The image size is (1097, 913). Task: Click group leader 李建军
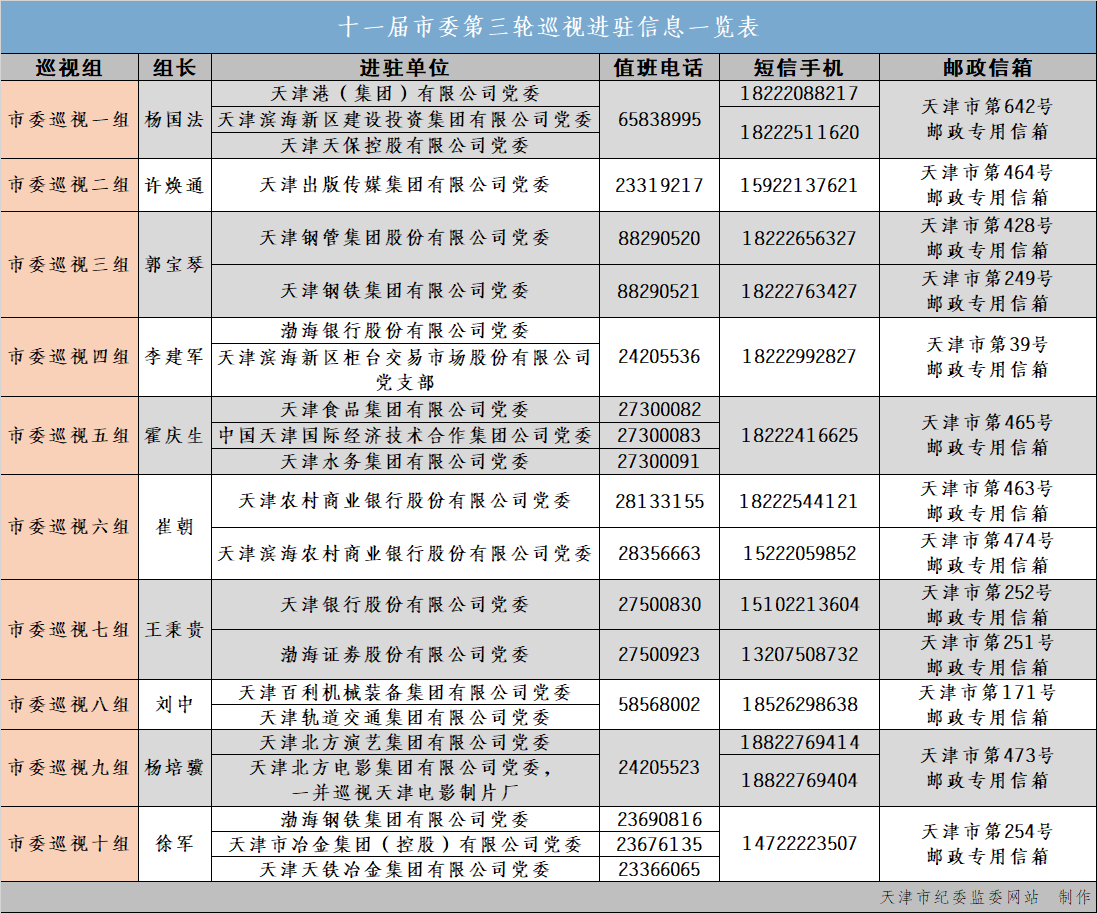[x=175, y=357]
